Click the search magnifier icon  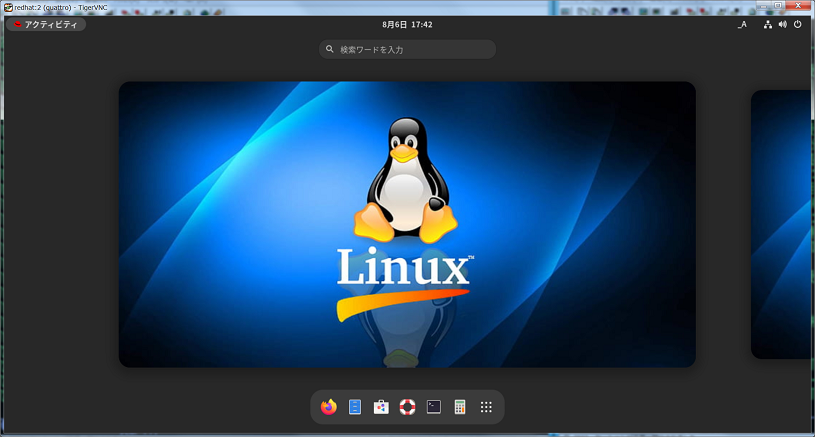click(x=330, y=49)
